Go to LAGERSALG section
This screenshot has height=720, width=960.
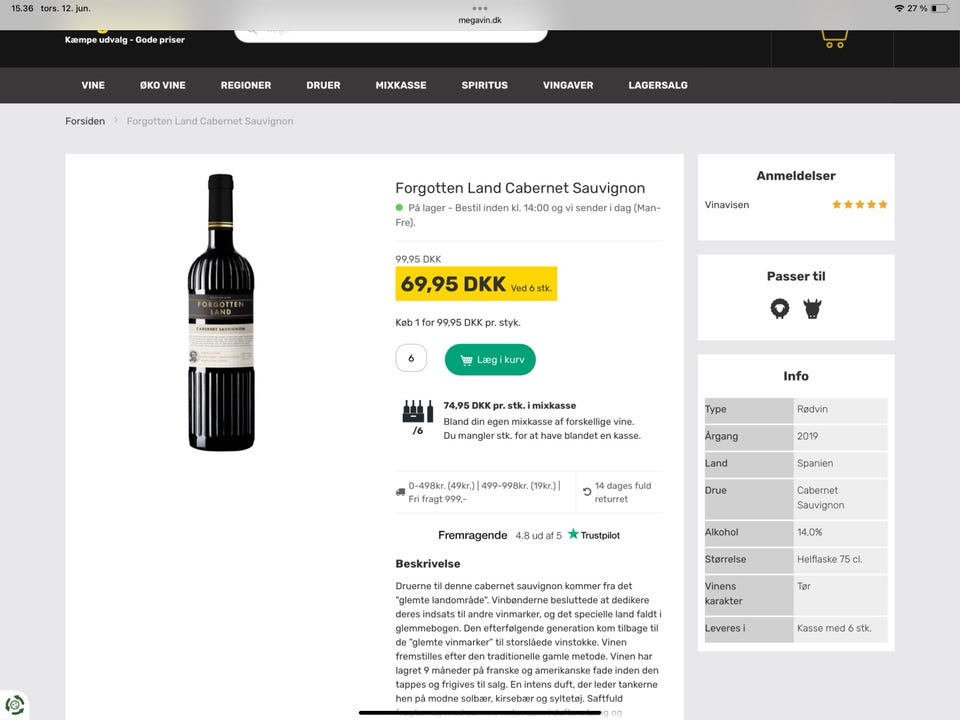pyautogui.click(x=658, y=85)
